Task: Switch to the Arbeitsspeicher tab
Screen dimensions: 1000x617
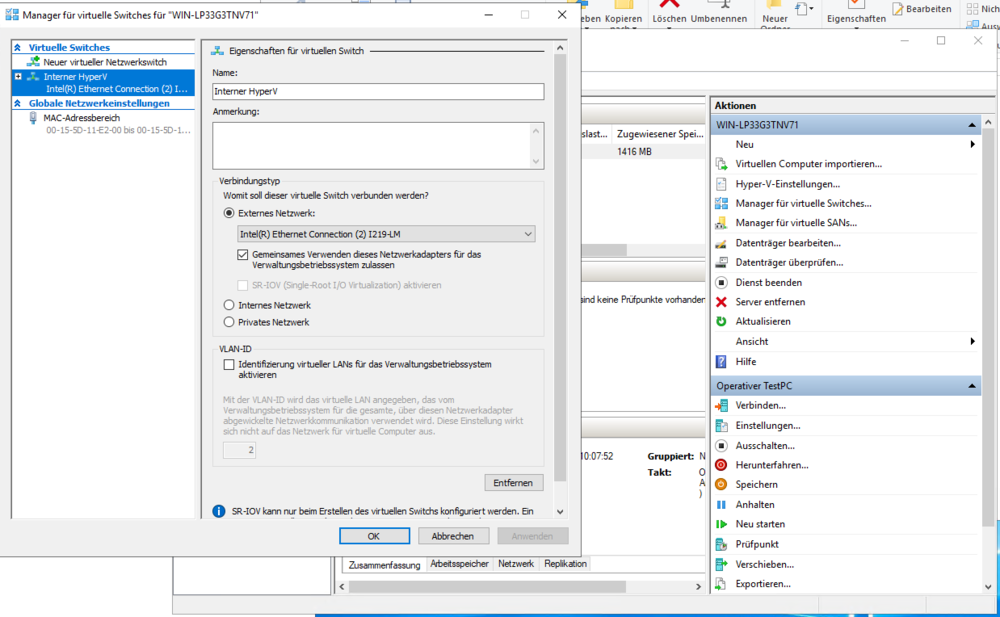Action: 459,564
